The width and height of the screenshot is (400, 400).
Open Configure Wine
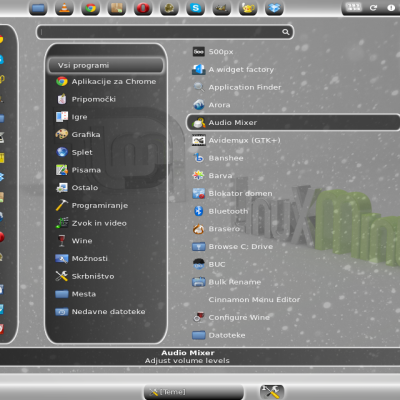(x=231, y=317)
